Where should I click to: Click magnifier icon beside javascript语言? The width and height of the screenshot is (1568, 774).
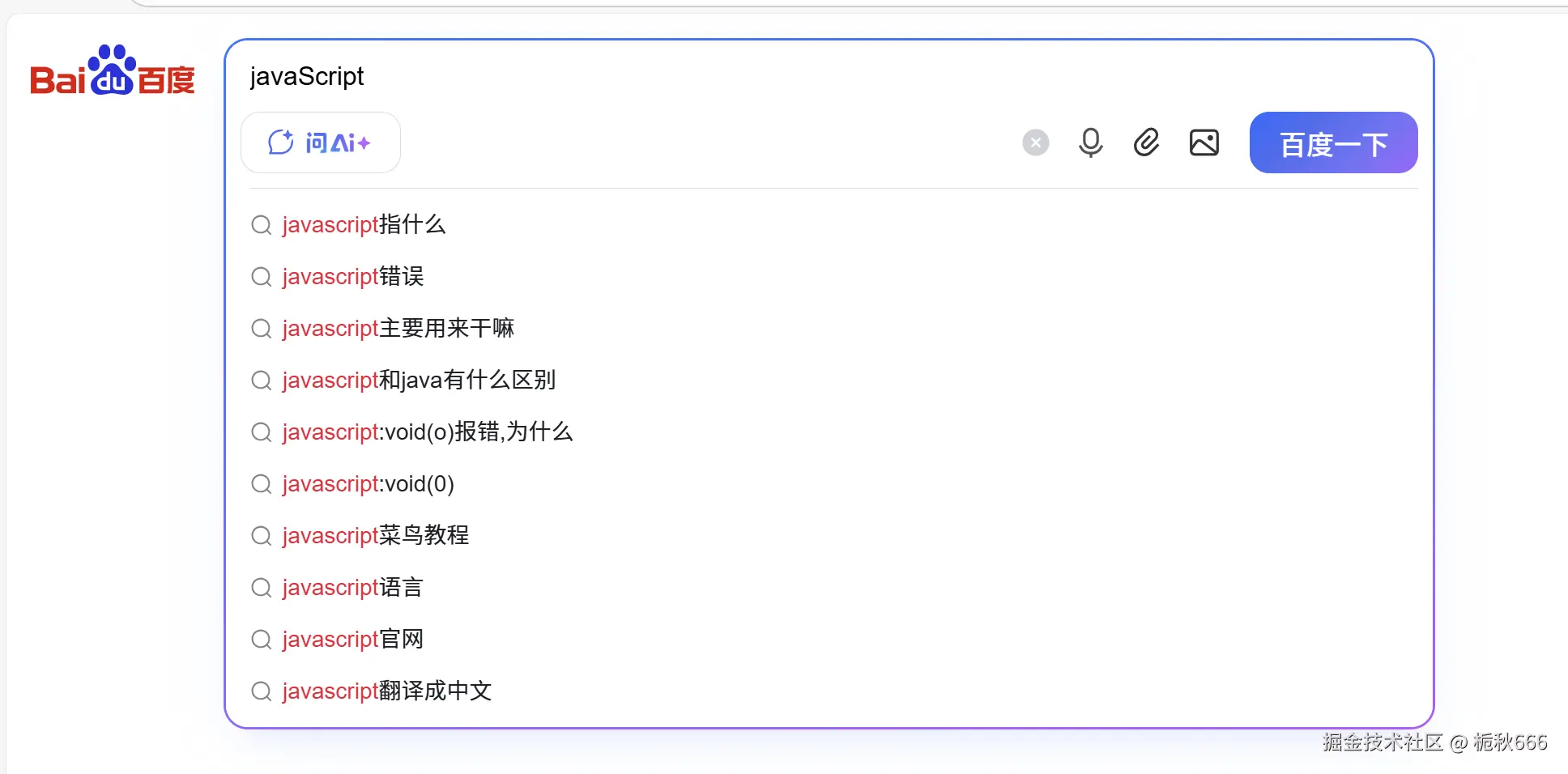[x=261, y=588]
